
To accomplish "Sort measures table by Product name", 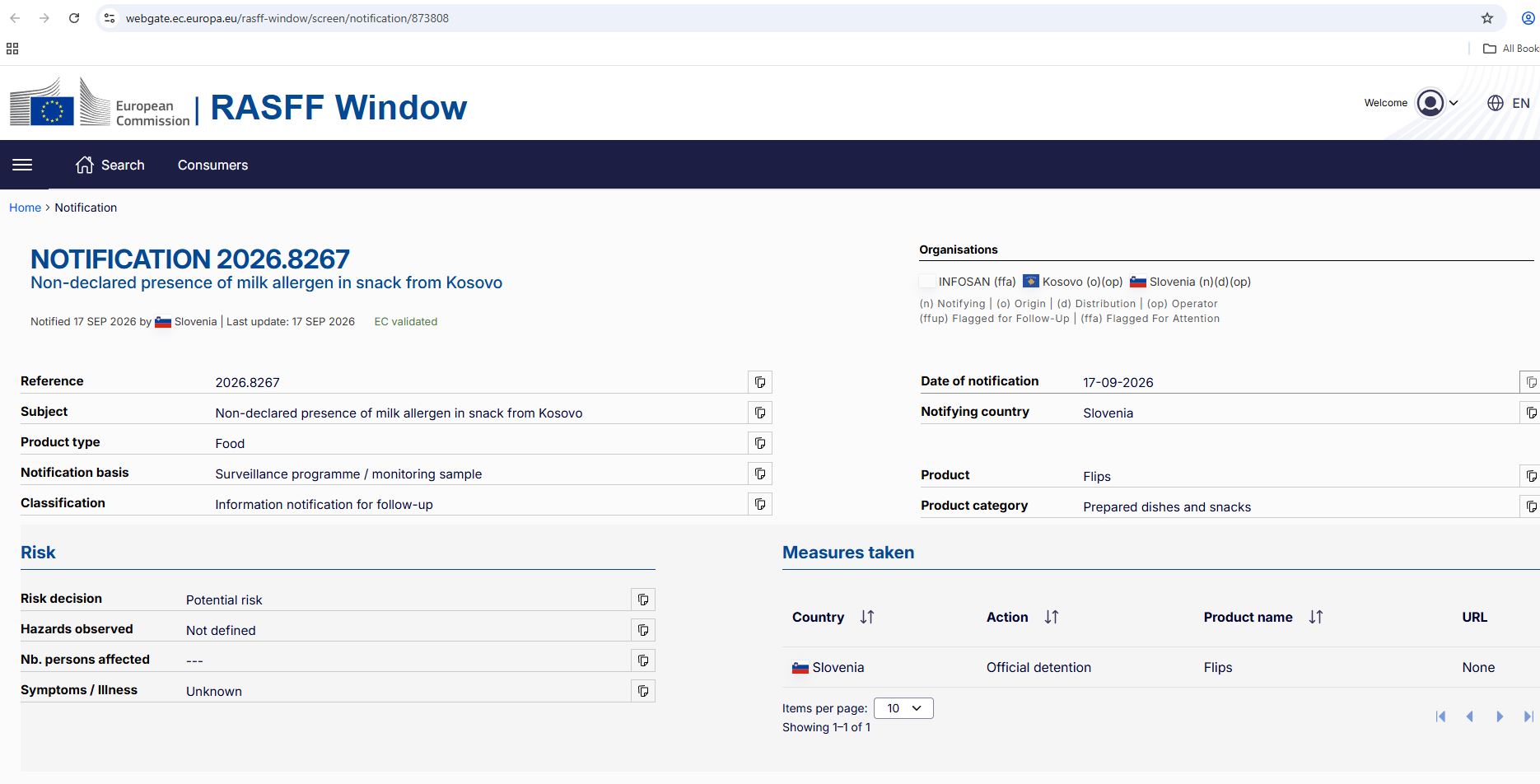I will tap(1316, 617).
